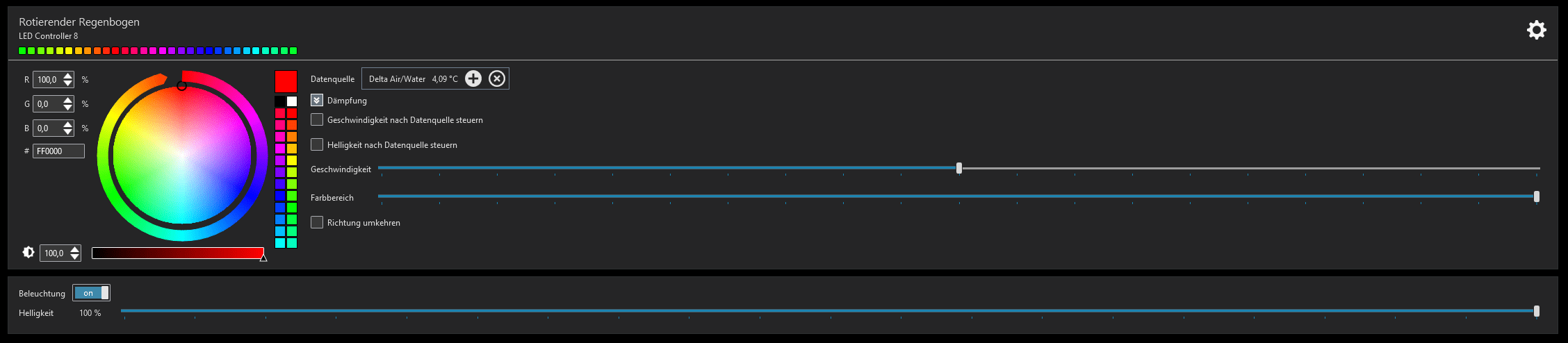Click the red R value up arrow
This screenshot has height=343, width=1568.
(67, 76)
